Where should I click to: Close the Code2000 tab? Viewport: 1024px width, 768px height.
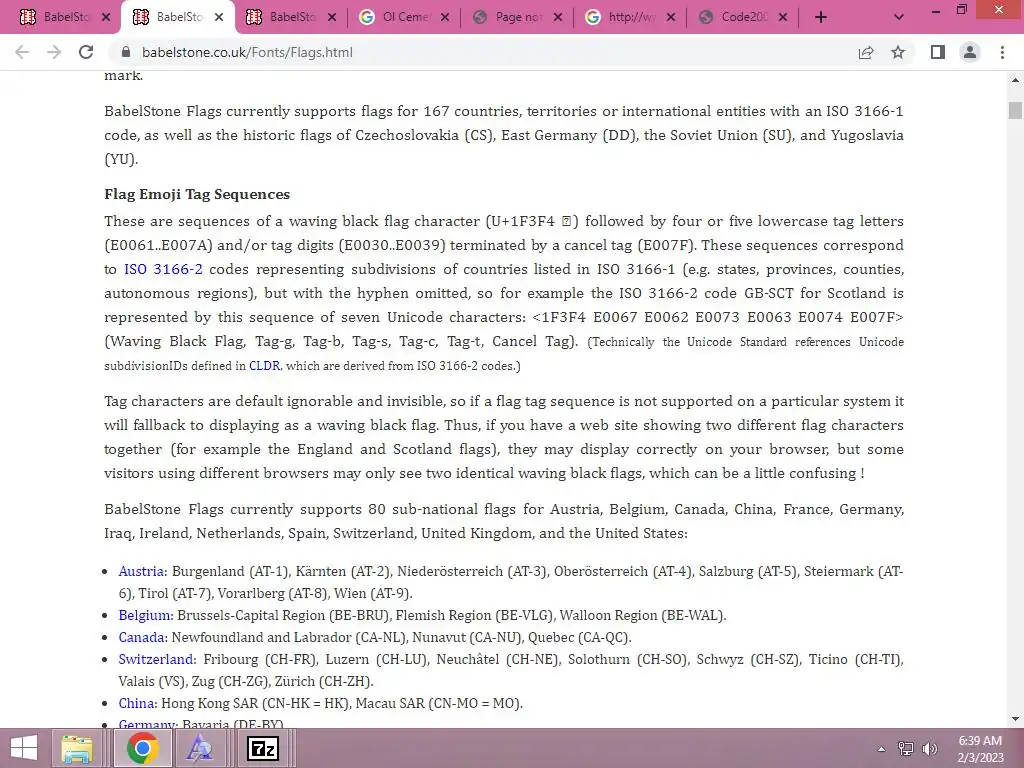(x=784, y=18)
